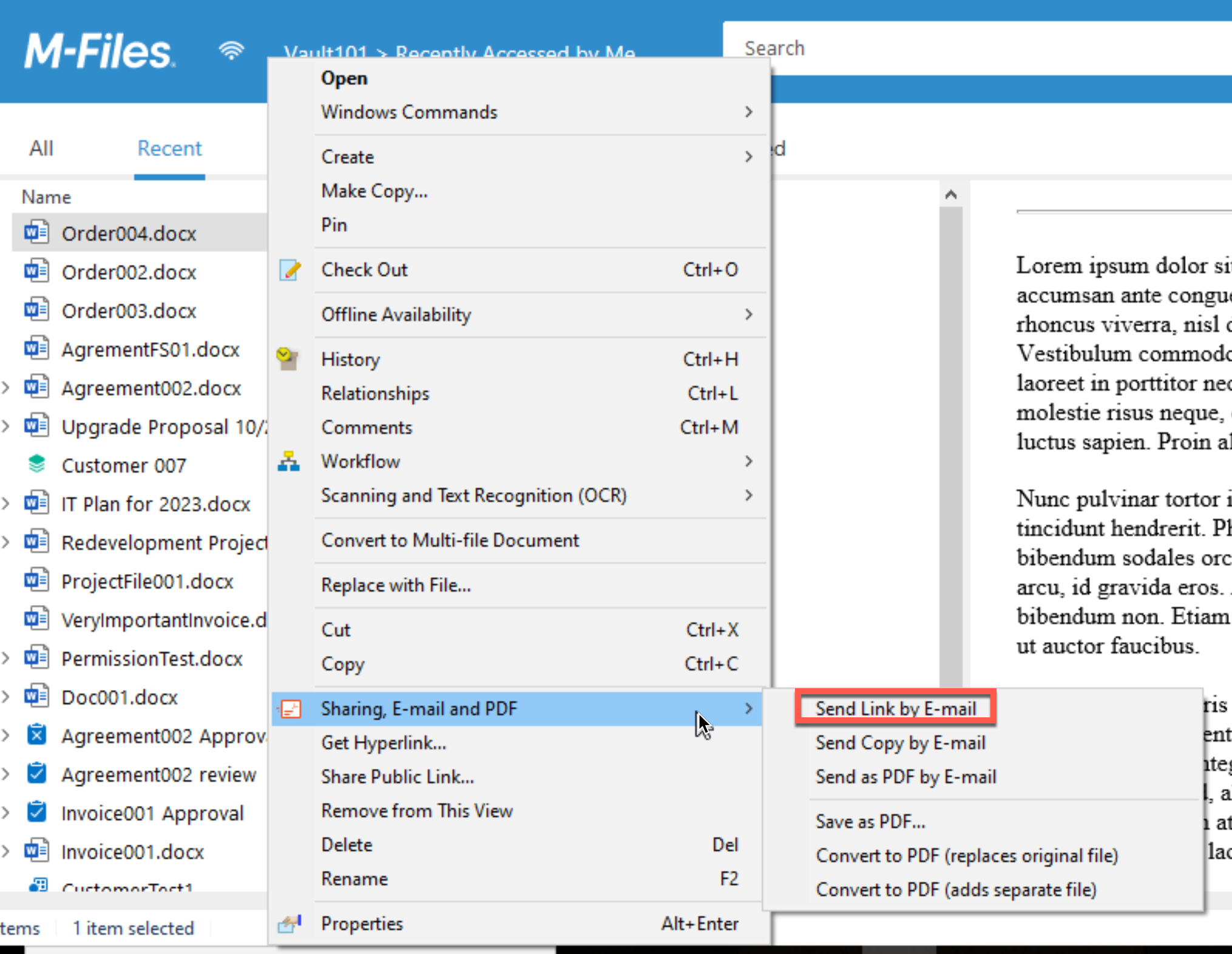Click the Word icon beside PermissionTest.docx

[36, 658]
